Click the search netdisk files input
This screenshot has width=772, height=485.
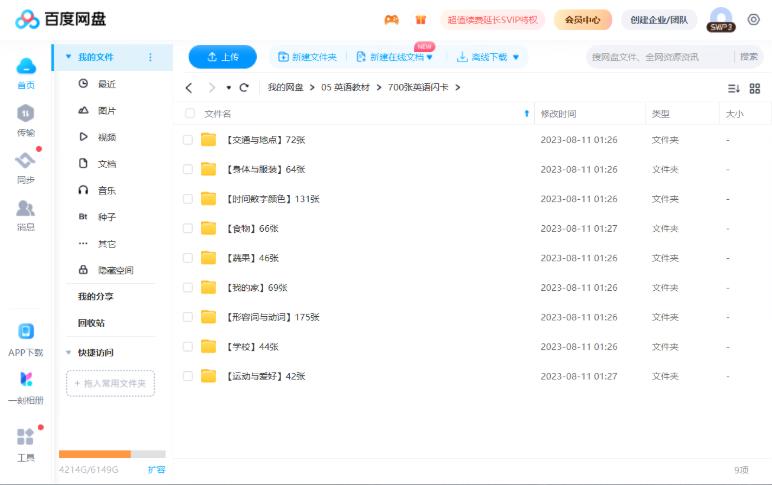click(x=659, y=57)
